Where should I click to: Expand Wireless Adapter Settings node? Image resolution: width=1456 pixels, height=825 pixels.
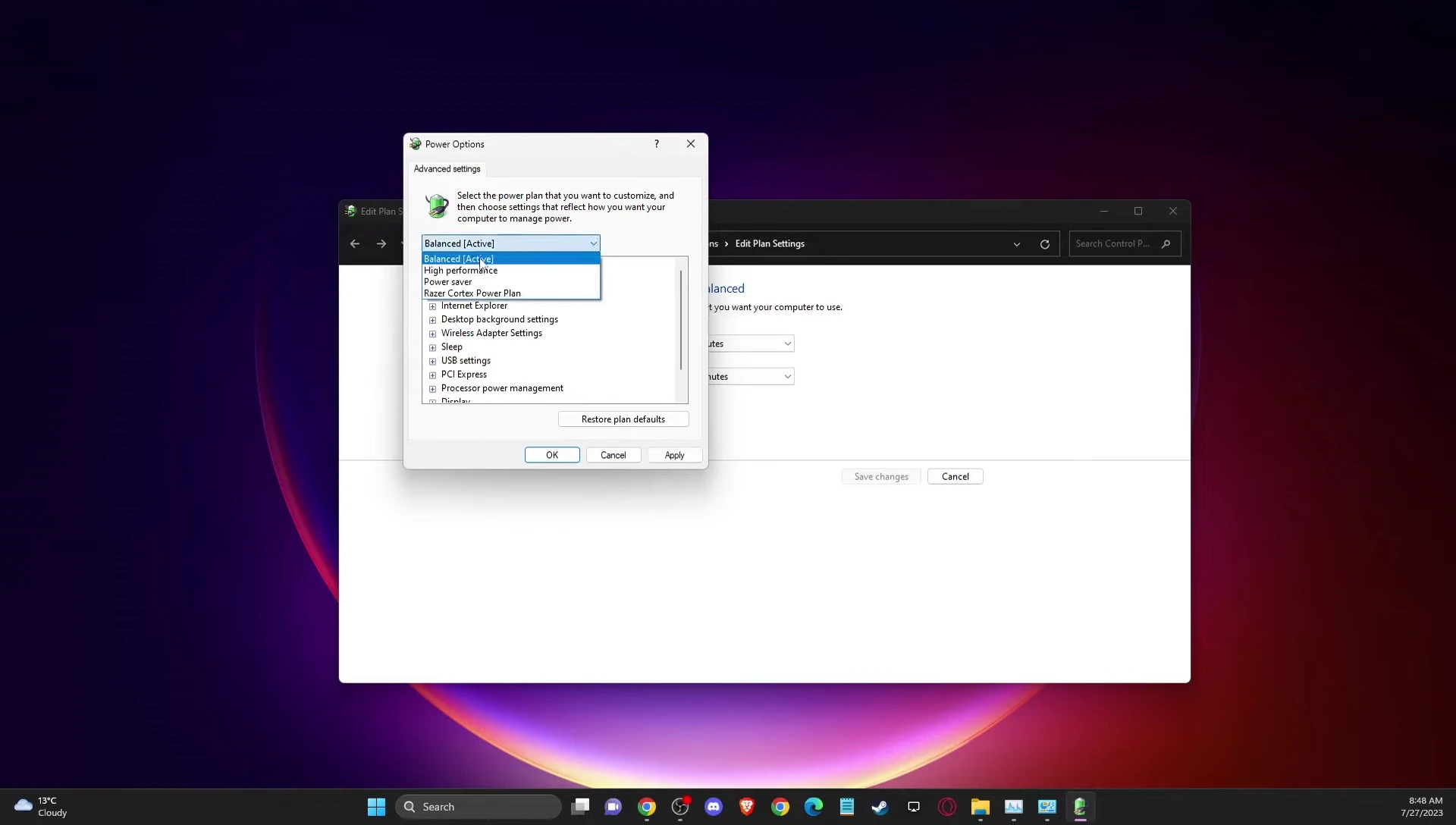433,334
